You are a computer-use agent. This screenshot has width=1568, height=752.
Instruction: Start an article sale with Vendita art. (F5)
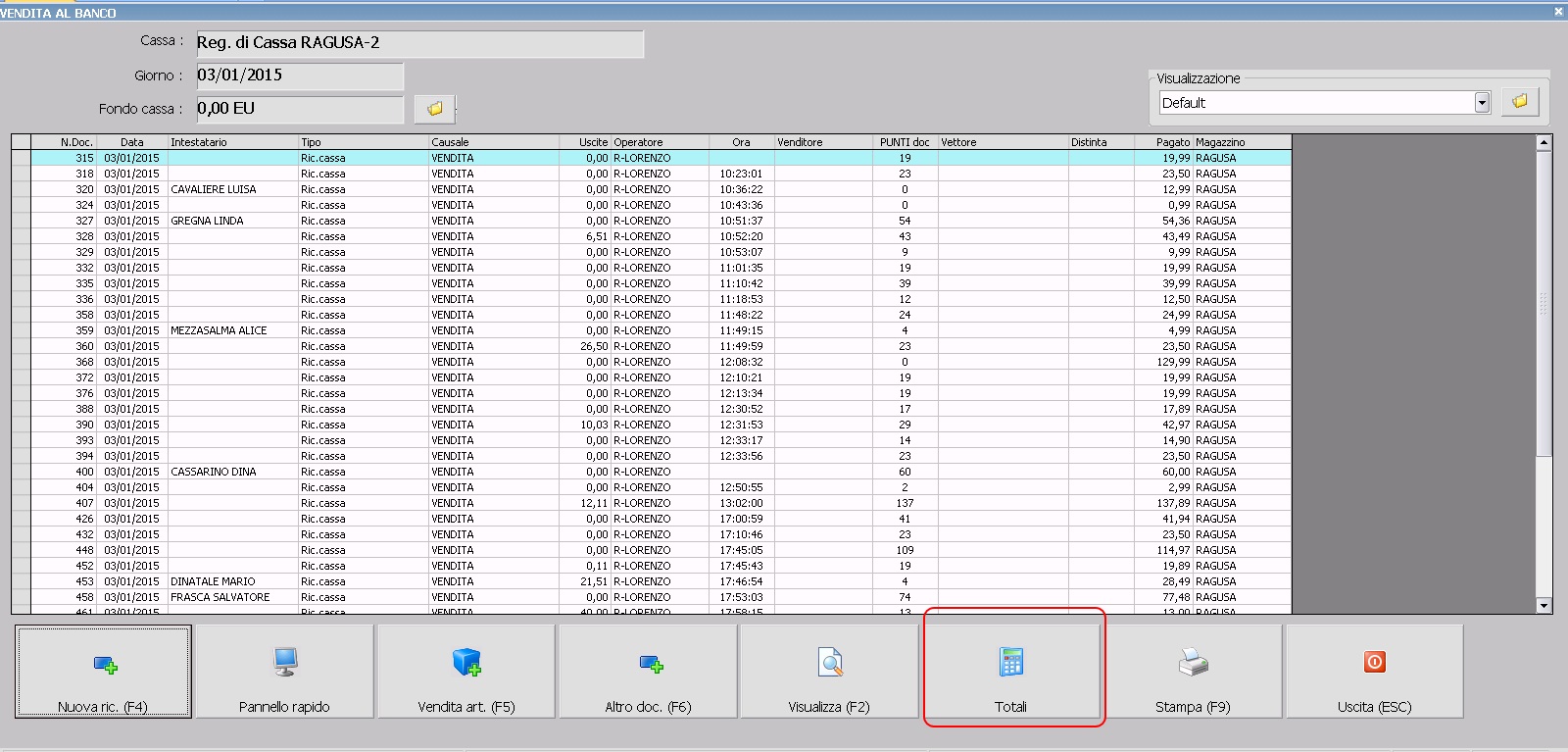point(465,672)
